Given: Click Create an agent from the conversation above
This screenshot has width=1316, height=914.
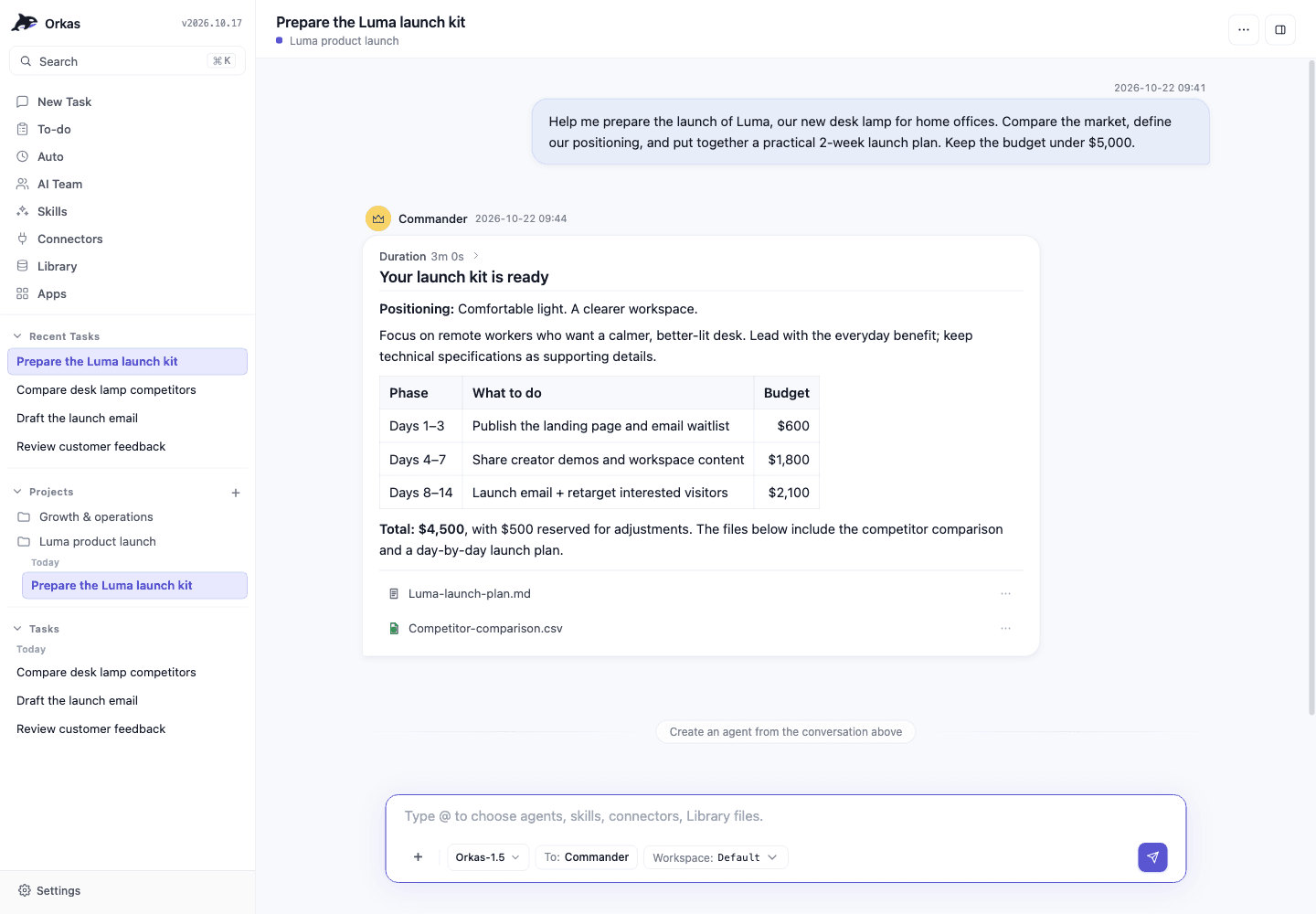Looking at the screenshot, I should pyautogui.click(x=786, y=732).
